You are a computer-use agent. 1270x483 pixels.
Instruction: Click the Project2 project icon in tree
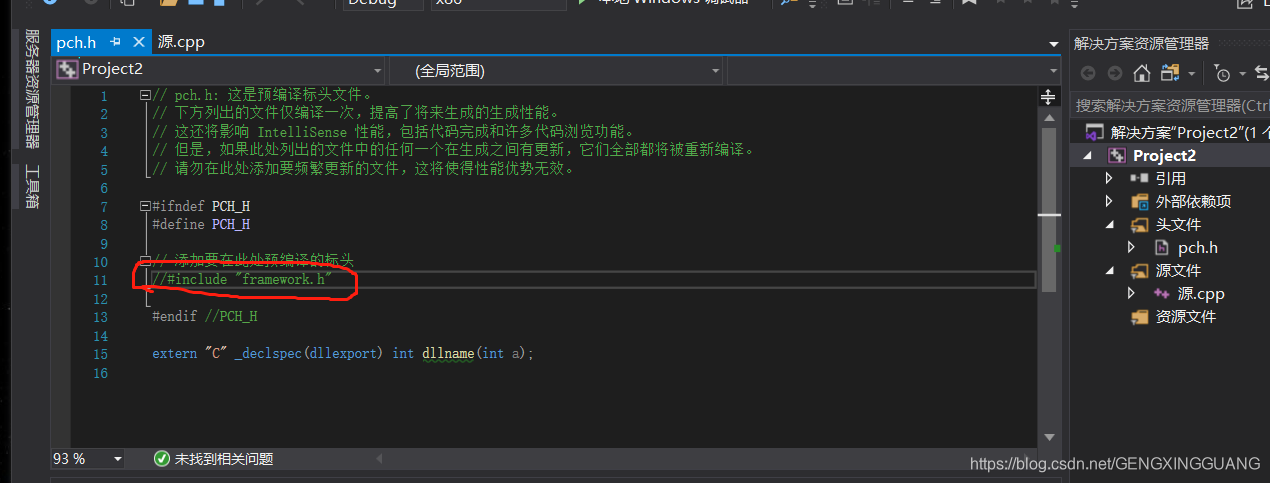click(1117, 155)
